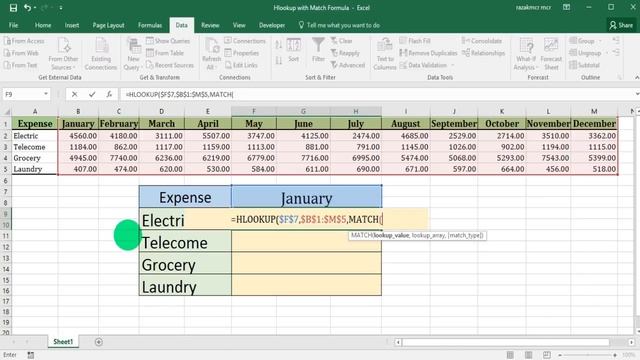Click the Relationships button
This screenshot has height=360, width=640.
click(484, 53)
